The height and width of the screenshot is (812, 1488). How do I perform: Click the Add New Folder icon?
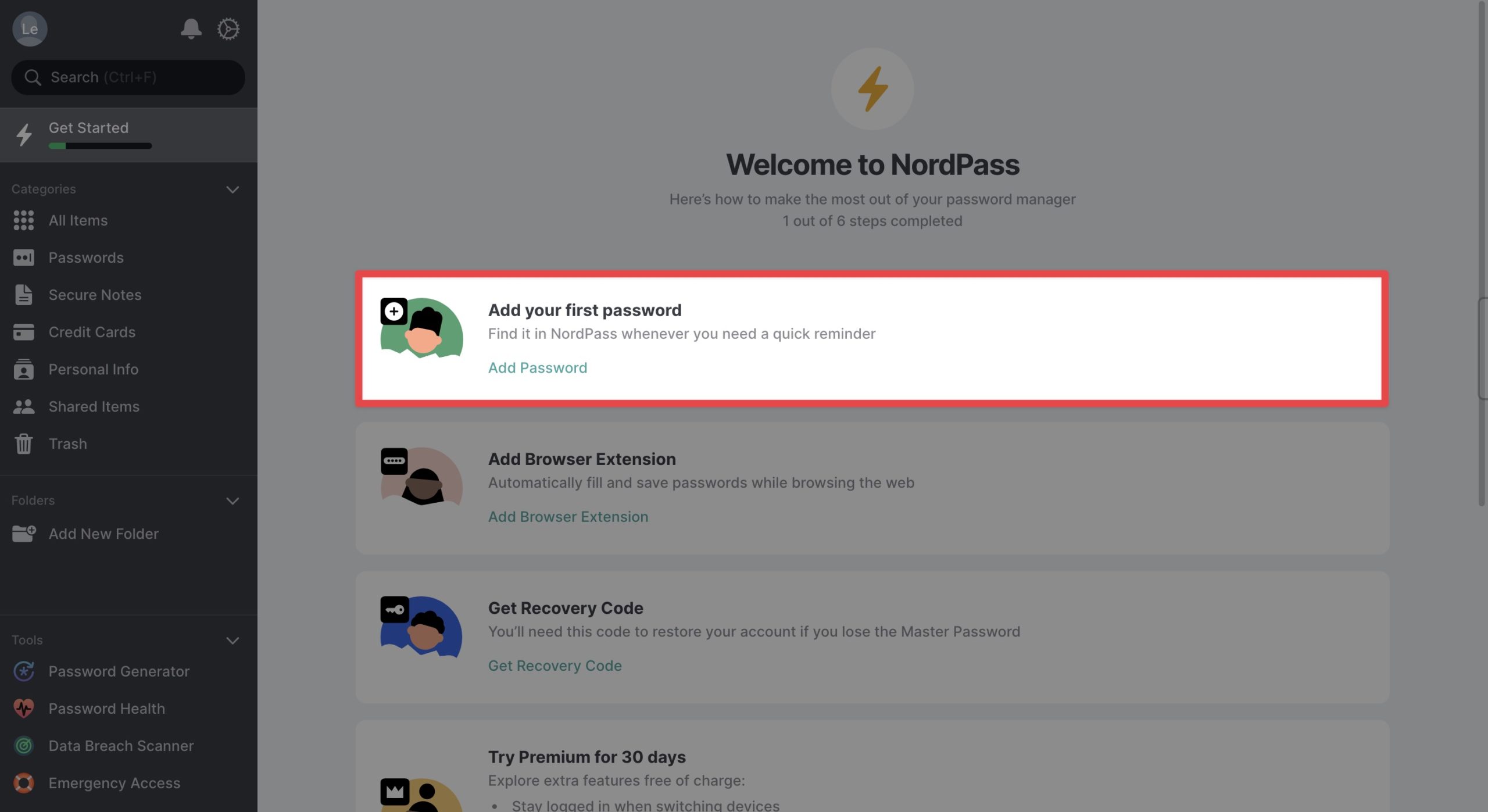click(24, 534)
